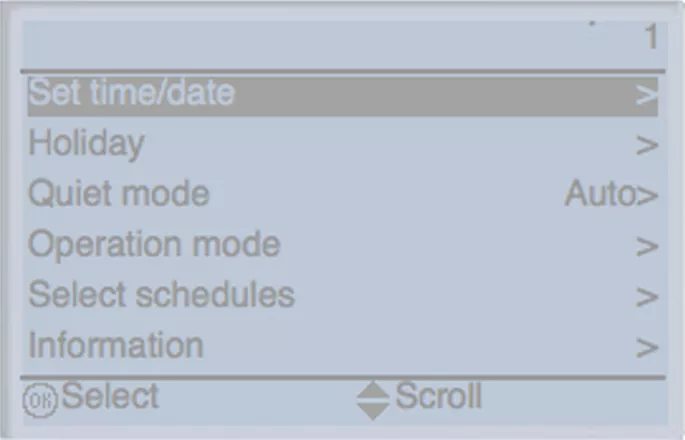Click the page number 1 indicator
Viewport: 685px width, 440px height.
(651, 39)
